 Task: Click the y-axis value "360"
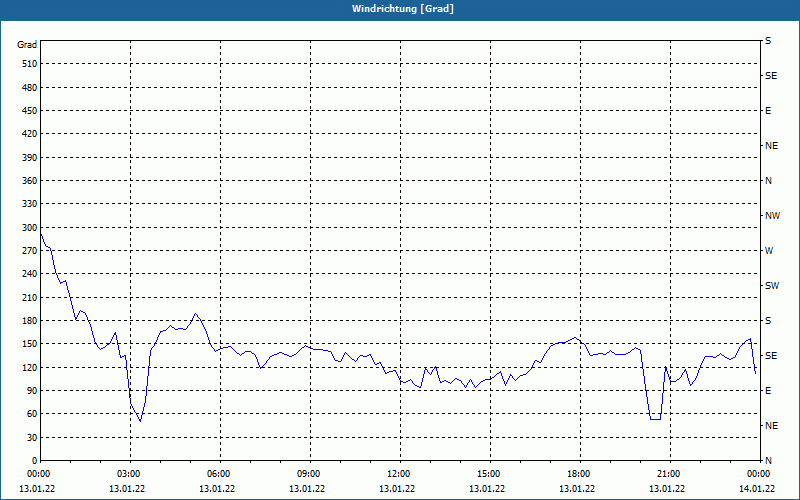pyautogui.click(x=30, y=181)
